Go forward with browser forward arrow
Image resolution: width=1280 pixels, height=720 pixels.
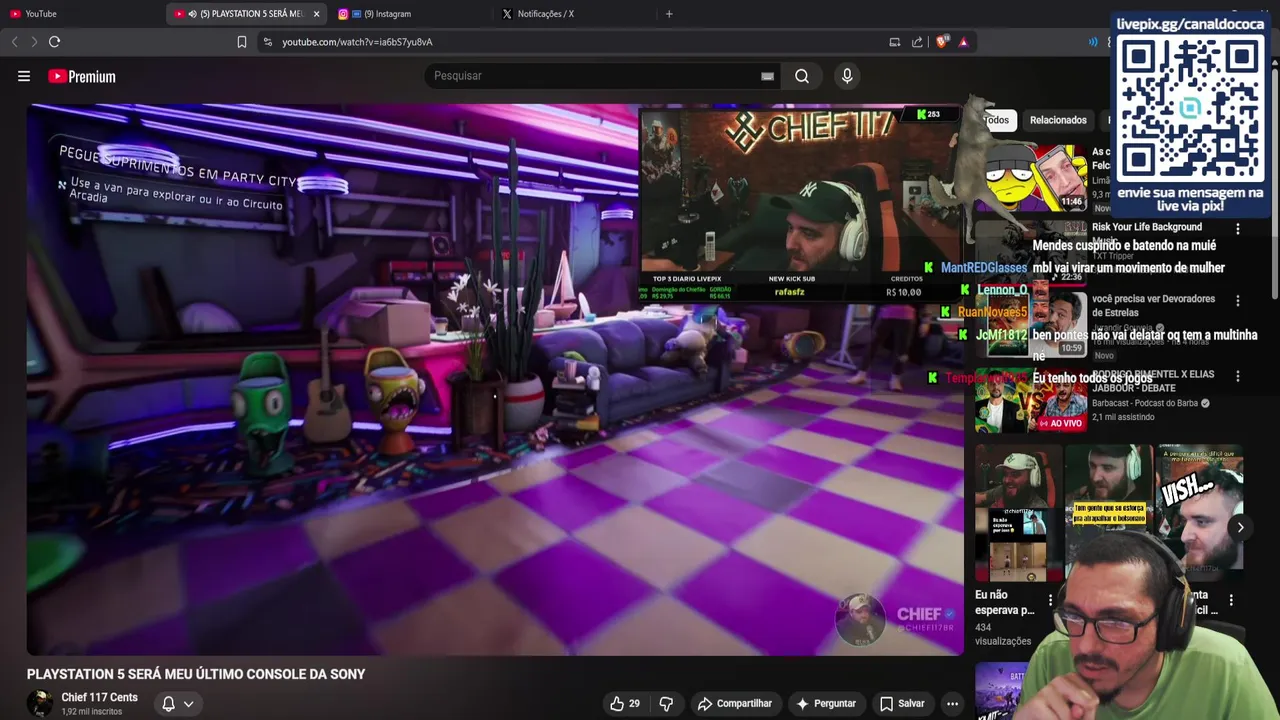click(x=34, y=42)
